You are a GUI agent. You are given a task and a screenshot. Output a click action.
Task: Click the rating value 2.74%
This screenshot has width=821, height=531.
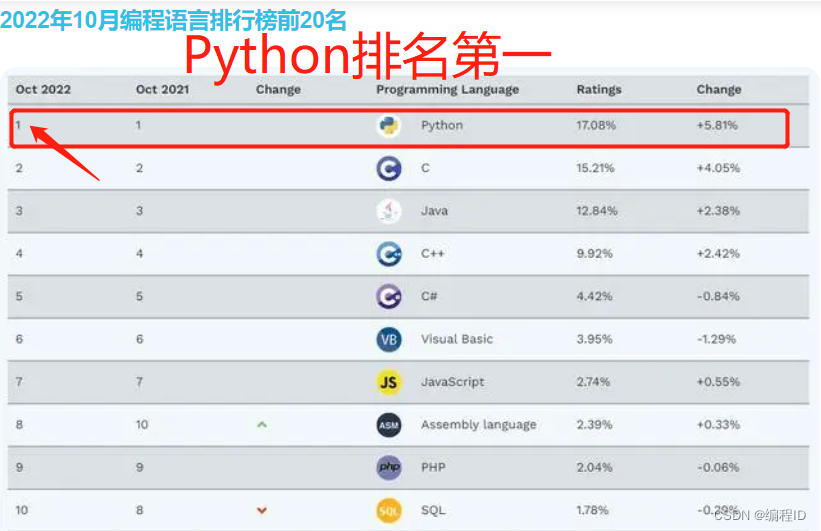click(x=593, y=382)
